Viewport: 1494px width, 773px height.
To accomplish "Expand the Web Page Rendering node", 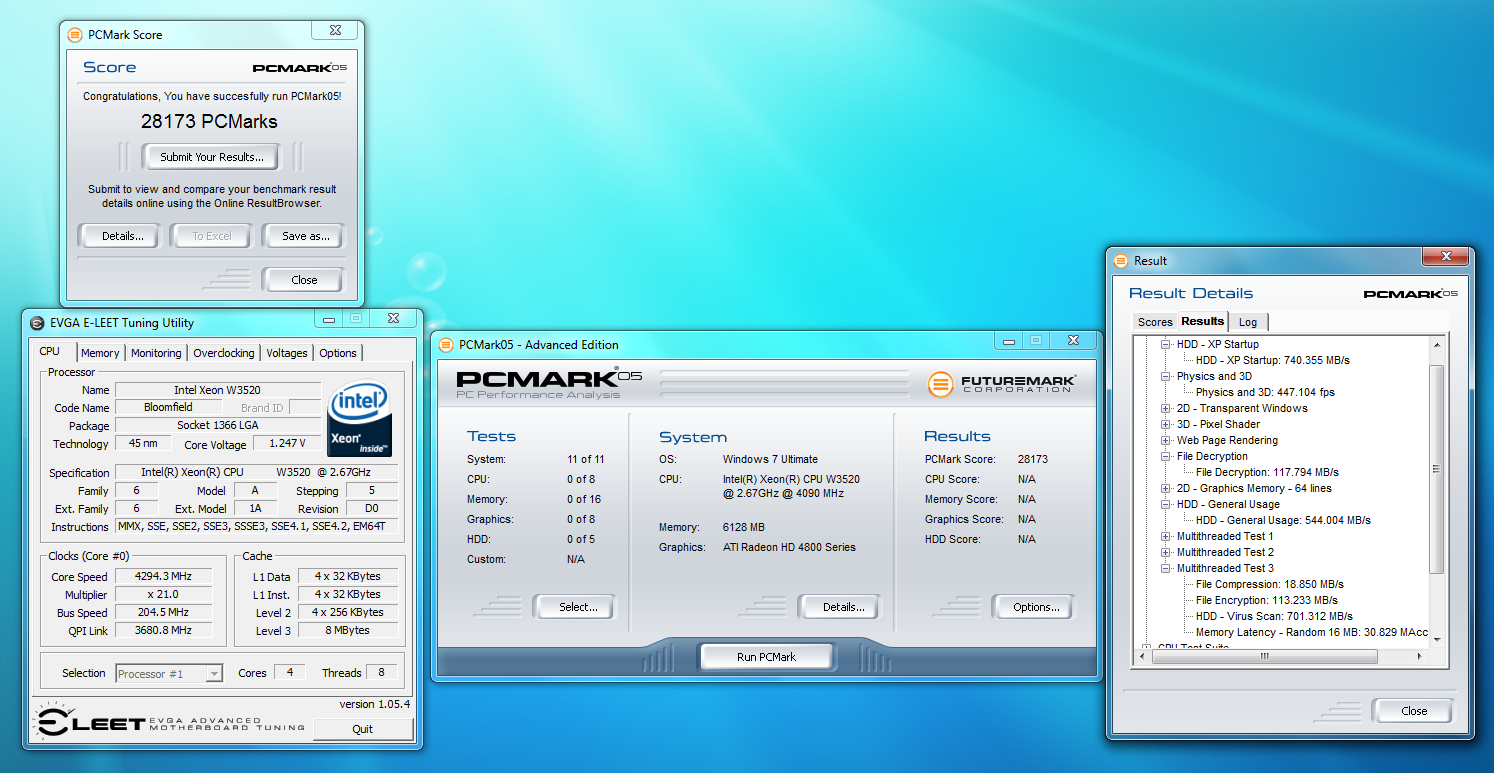I will pos(1166,440).
